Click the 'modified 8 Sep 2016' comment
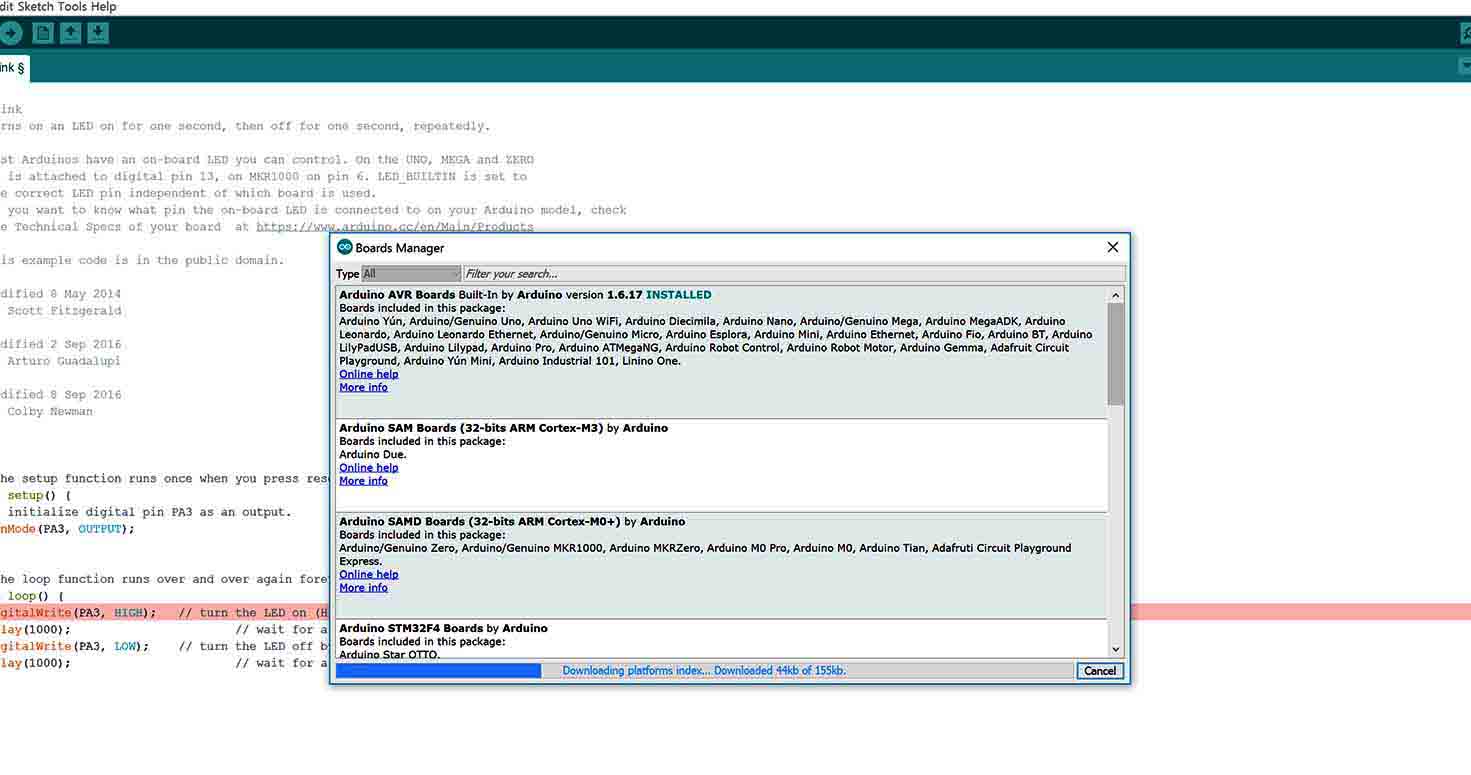Image resolution: width=1471 pixels, height=775 pixels. [60, 394]
